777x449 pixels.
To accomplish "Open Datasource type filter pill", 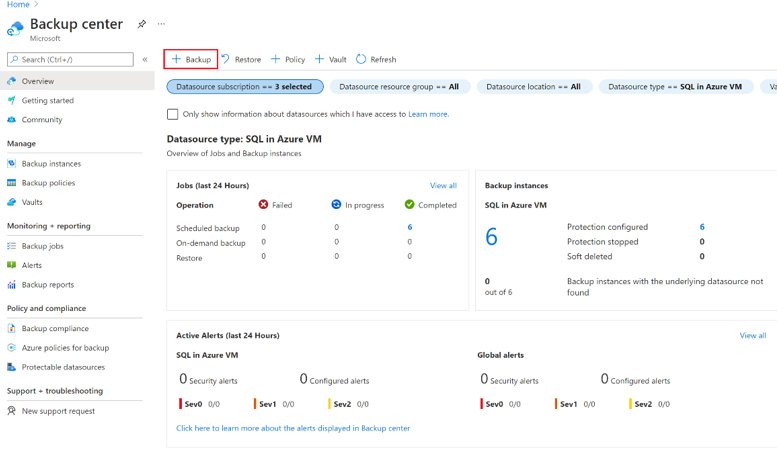I will (x=676, y=87).
